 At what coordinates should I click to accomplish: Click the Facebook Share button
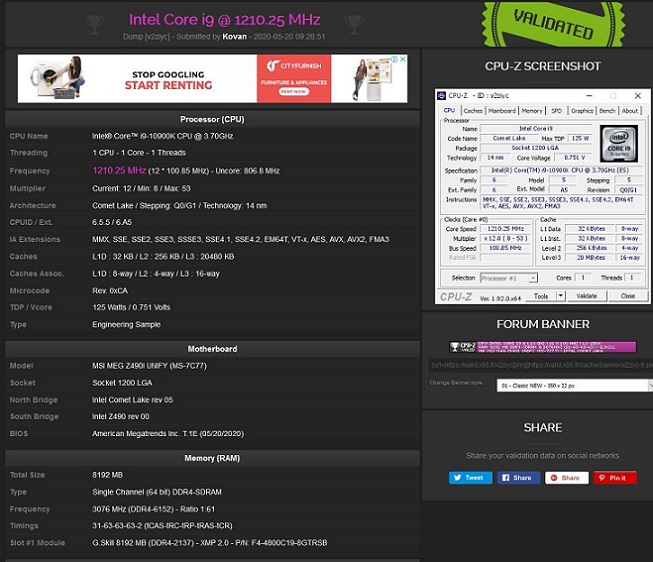(518, 478)
